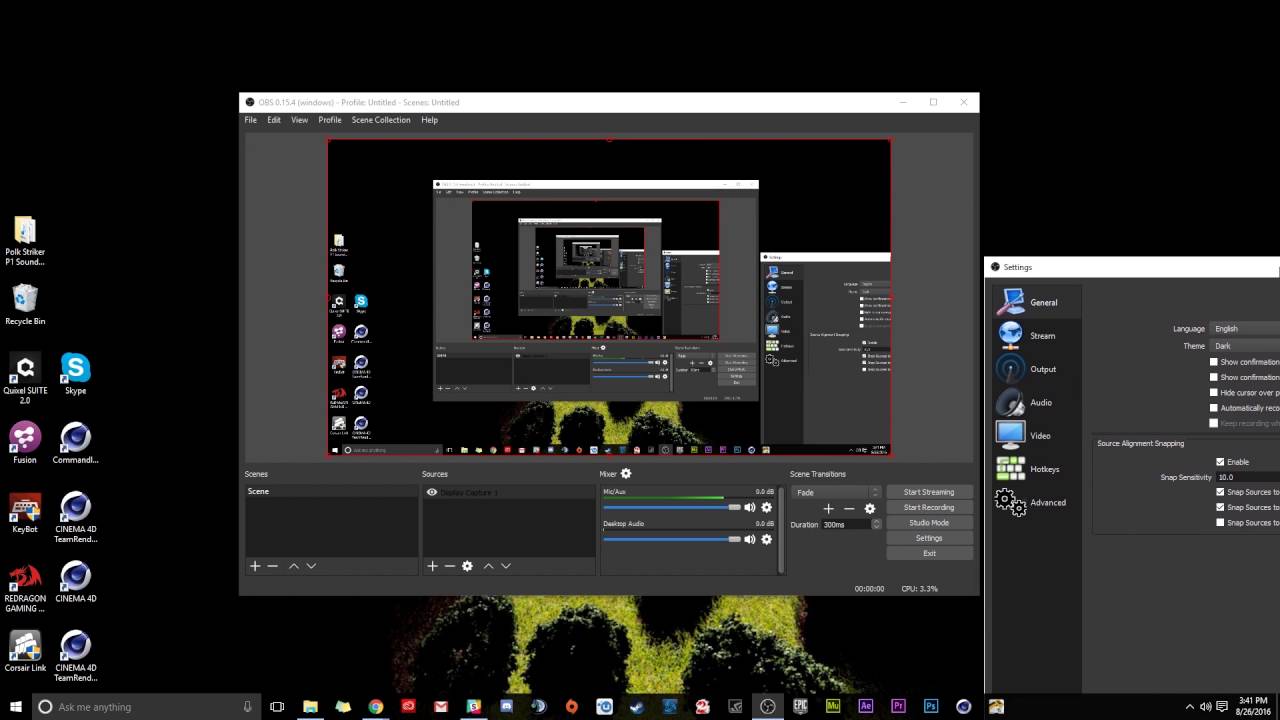Screen dimensions: 1280x720
Task: Open the Stream settings section
Action: click(1042, 335)
